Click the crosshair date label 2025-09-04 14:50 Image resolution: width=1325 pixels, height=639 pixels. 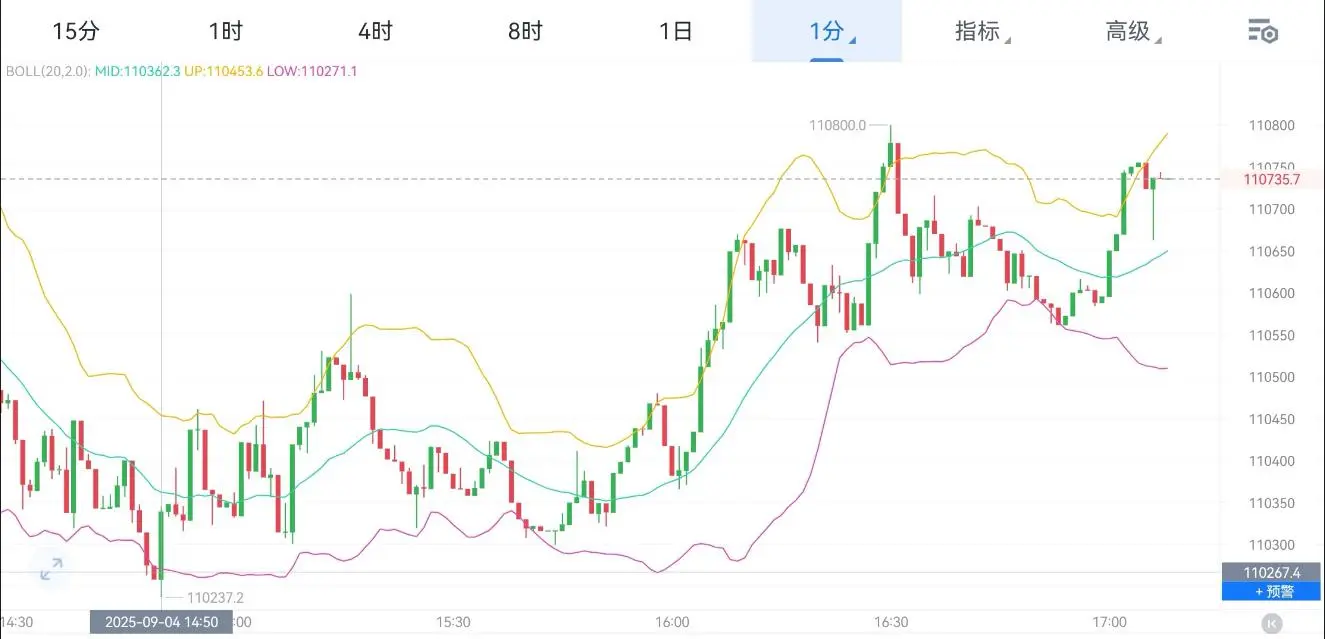pyautogui.click(x=161, y=622)
